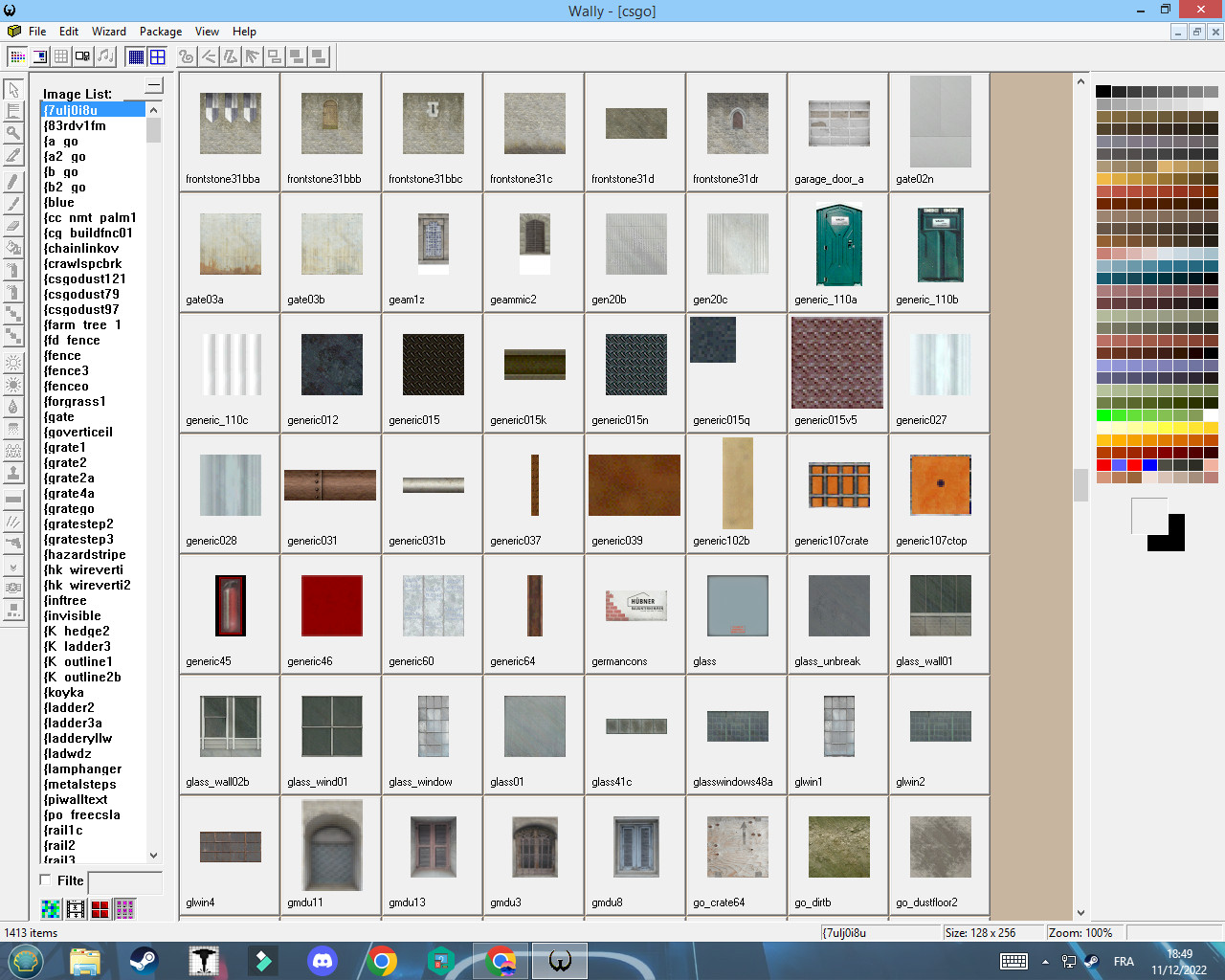Screen dimensions: 1225x980
Task: Open the Edit menu
Action: [69, 32]
